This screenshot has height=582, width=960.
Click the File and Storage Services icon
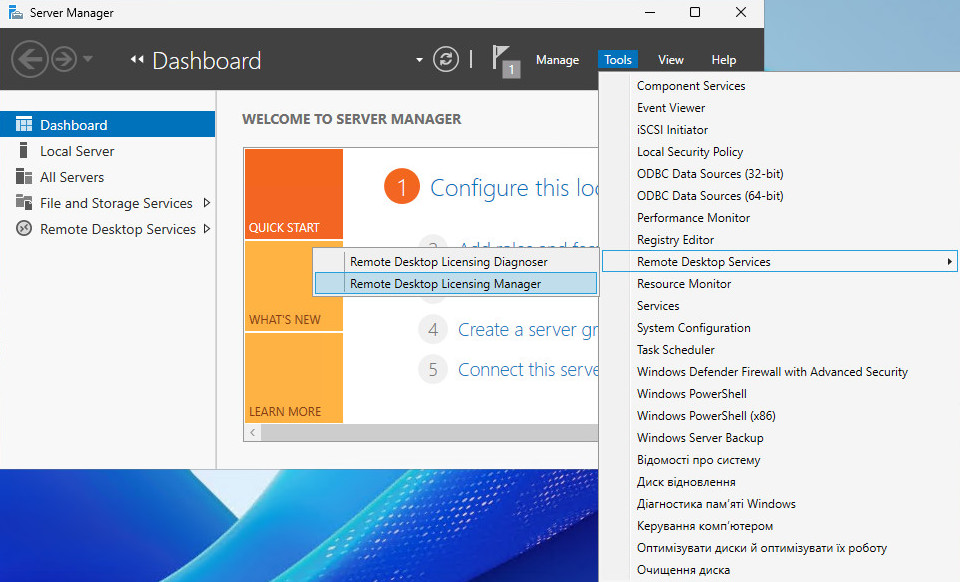(24, 203)
